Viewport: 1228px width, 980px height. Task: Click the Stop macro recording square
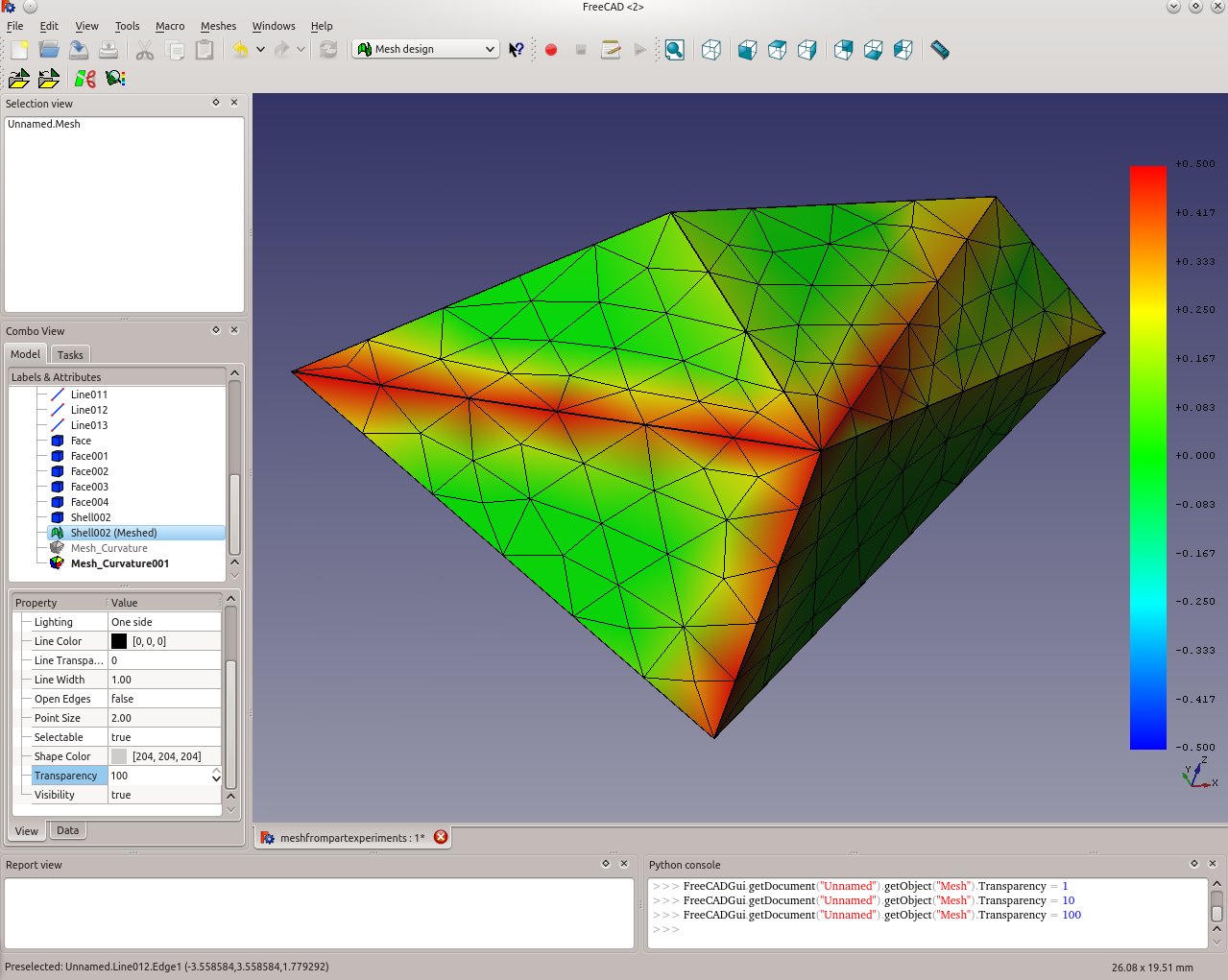pyautogui.click(x=581, y=49)
